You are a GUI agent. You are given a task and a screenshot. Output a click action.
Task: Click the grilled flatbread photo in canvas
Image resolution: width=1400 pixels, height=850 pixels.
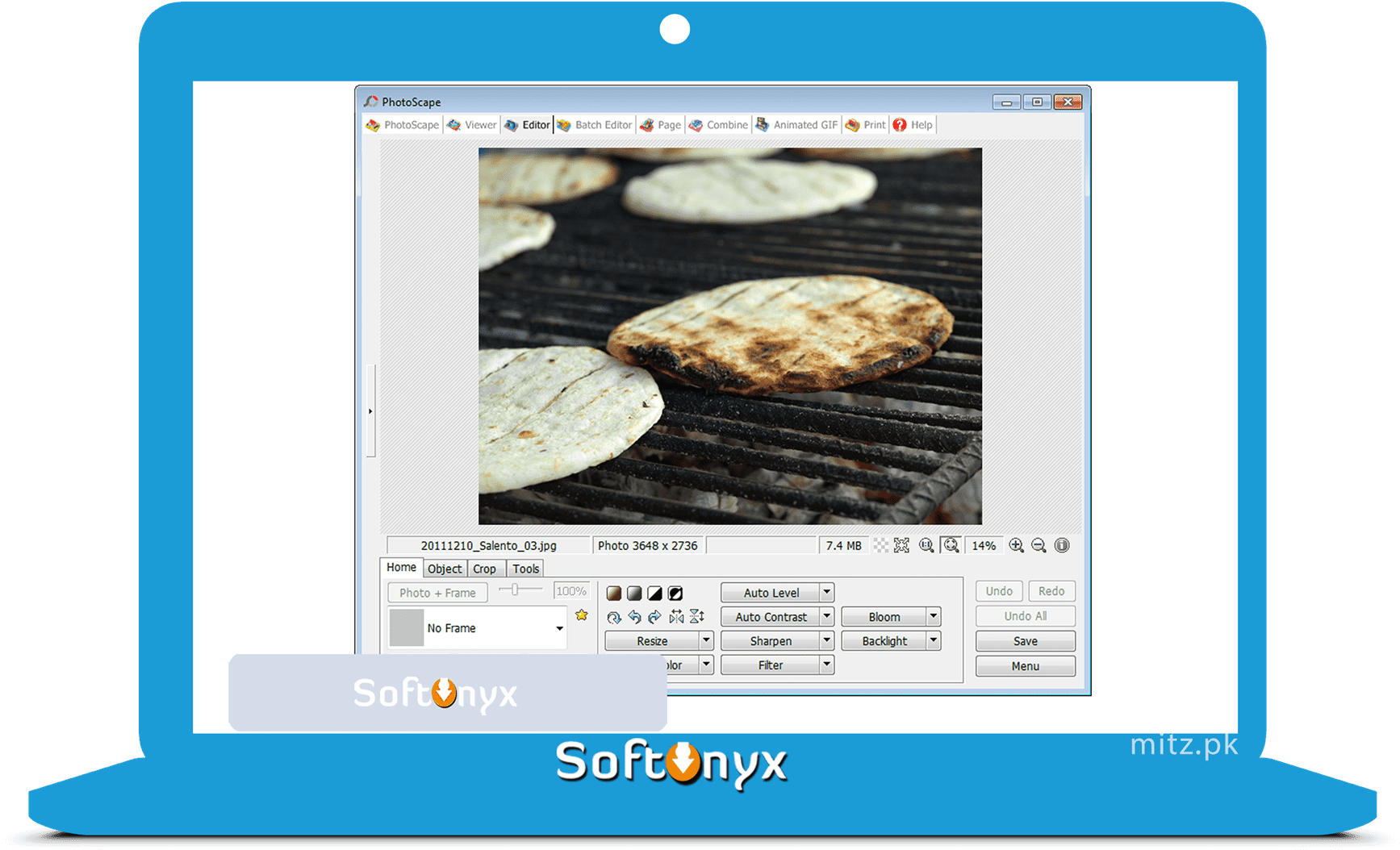(730, 336)
